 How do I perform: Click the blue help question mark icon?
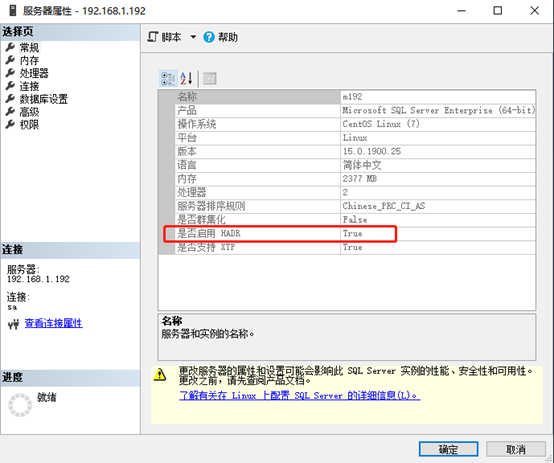click(208, 37)
